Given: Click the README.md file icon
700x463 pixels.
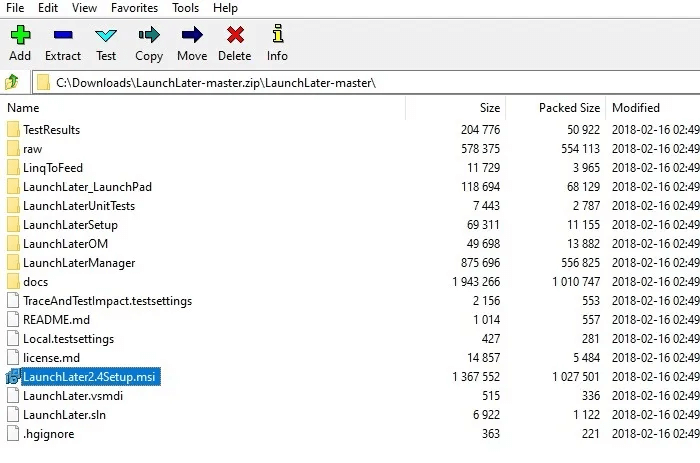Looking at the screenshot, I should (x=13, y=320).
